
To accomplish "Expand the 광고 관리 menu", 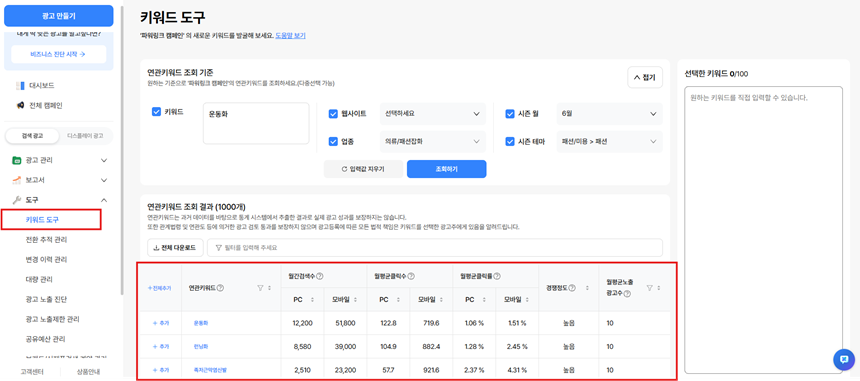I will pos(104,161).
